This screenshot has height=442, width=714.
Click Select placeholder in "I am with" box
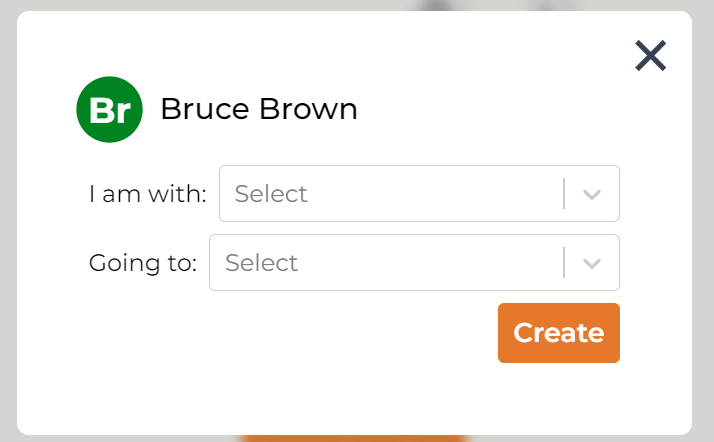pyautogui.click(x=271, y=194)
